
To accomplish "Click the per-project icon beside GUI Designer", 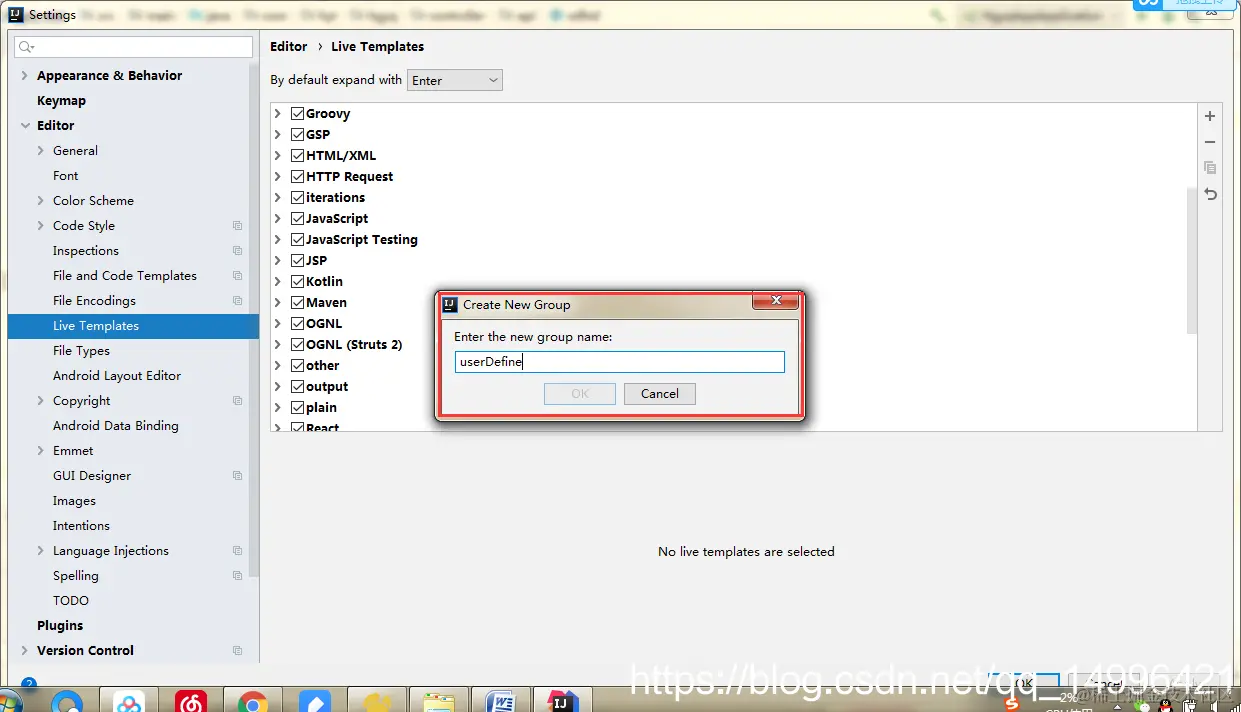I will (x=237, y=476).
